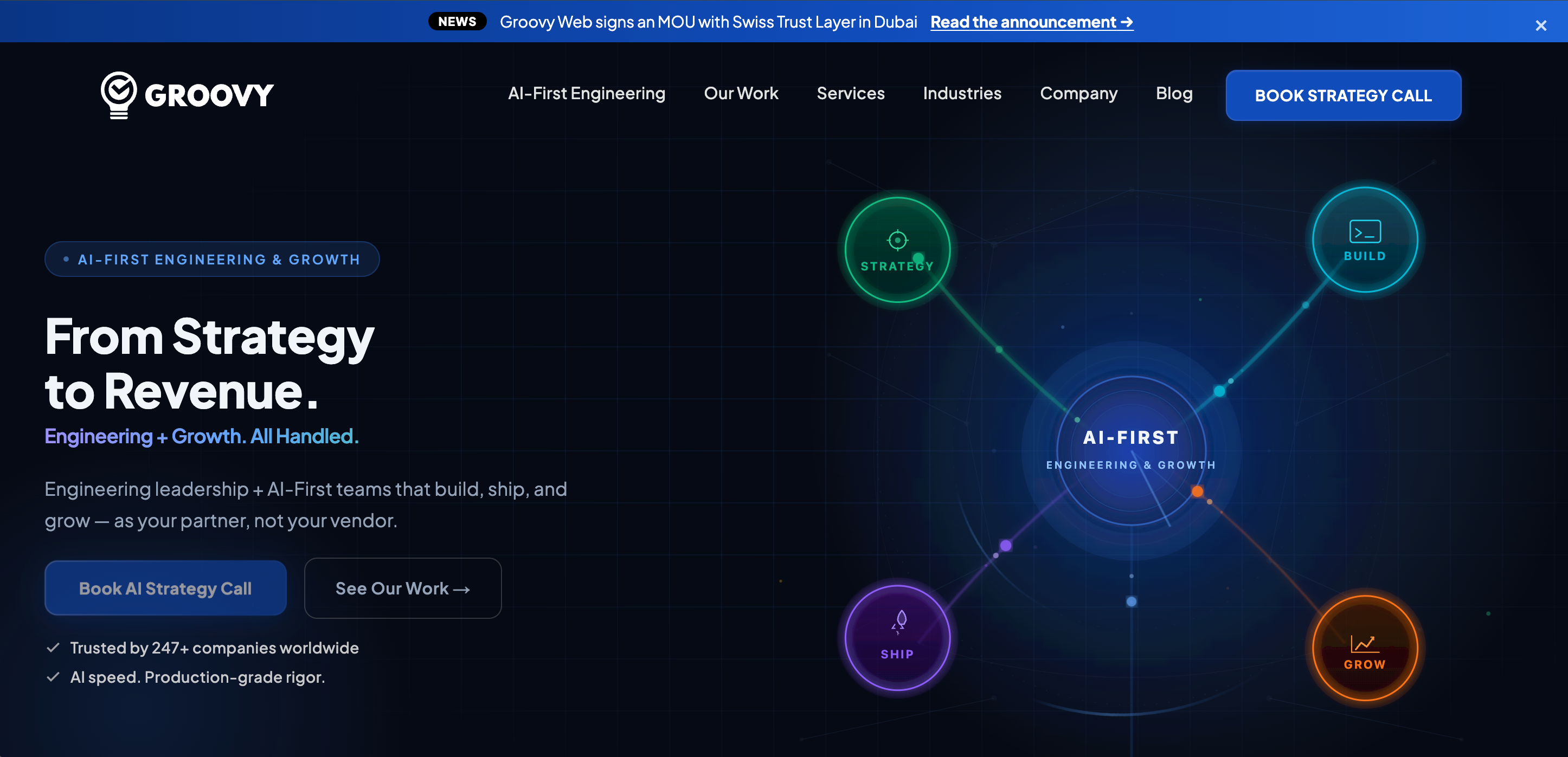
Task: Click the AI-First Engineering & Growth pill badge
Action: click(x=213, y=259)
